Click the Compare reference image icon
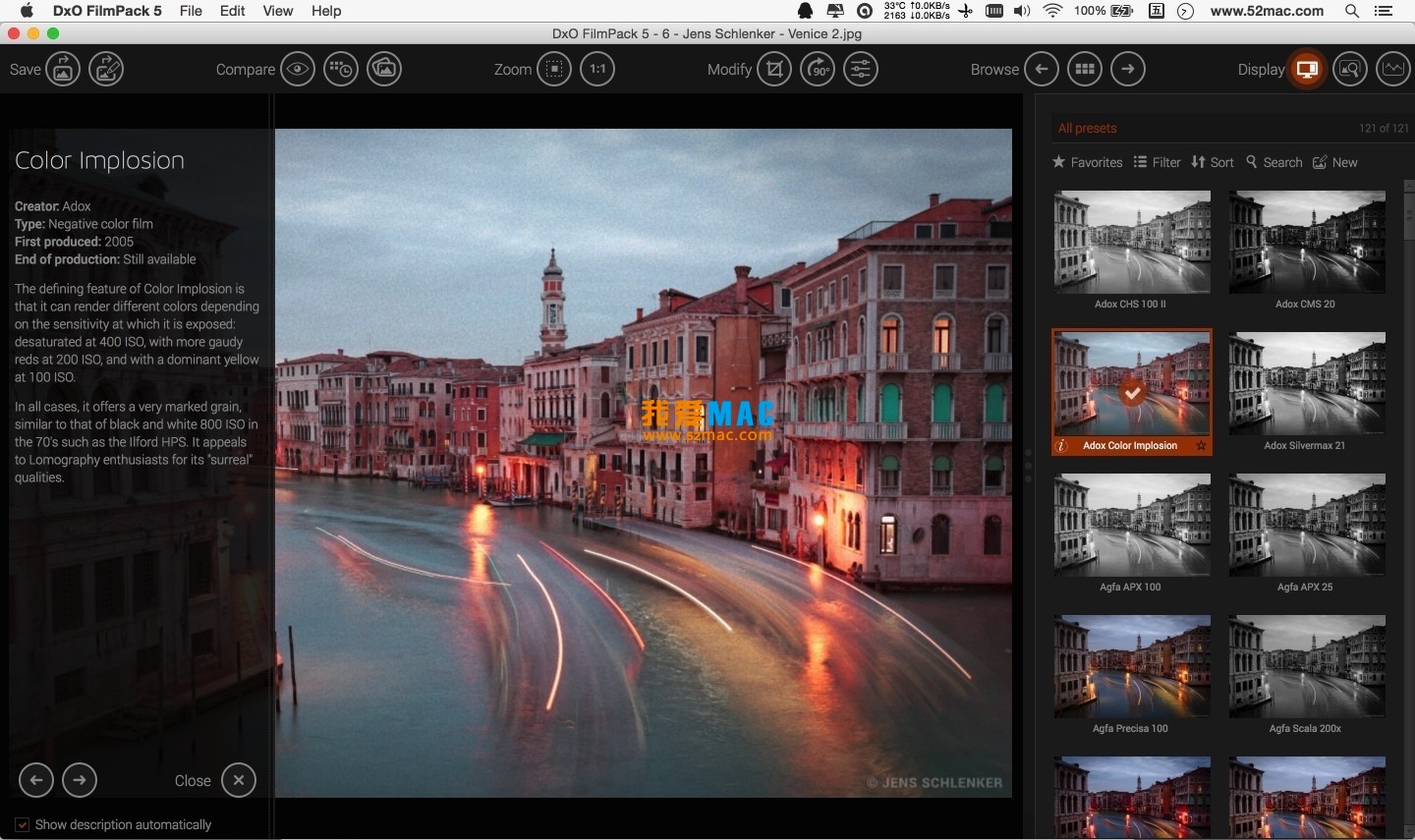1415x840 pixels. [x=384, y=69]
